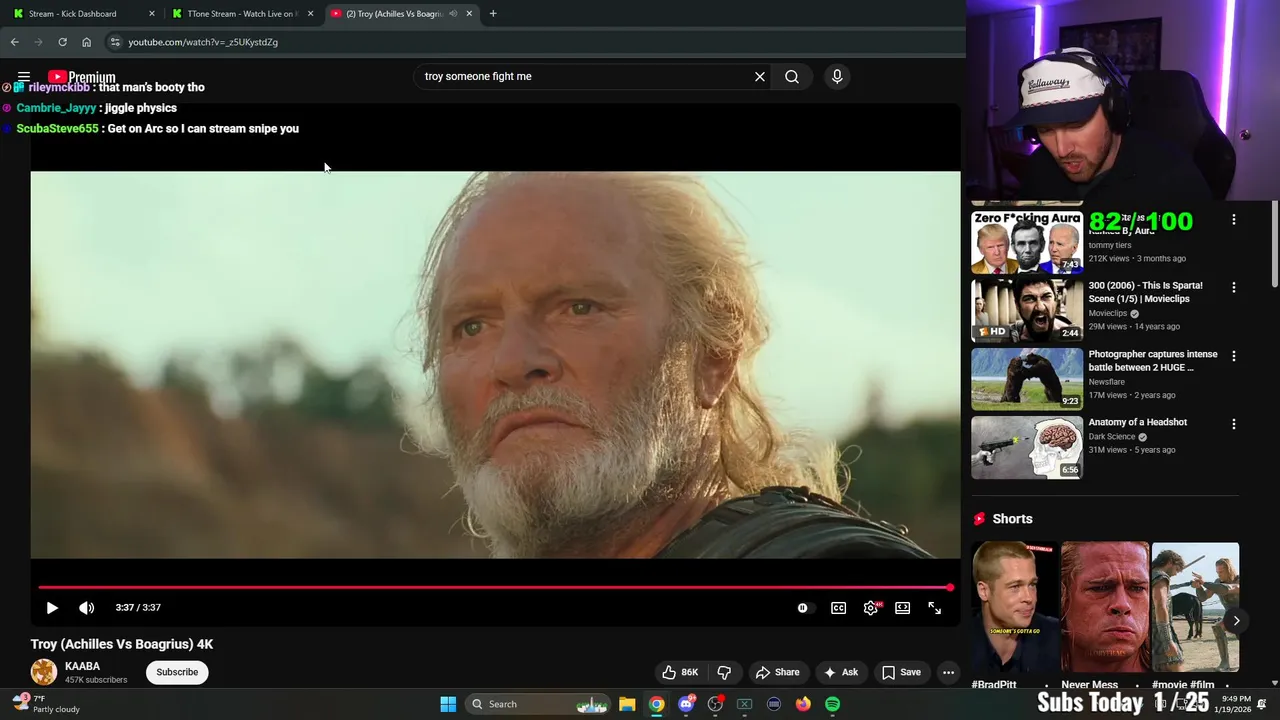
Task: Open Discord from the taskbar
Action: click(x=686, y=704)
